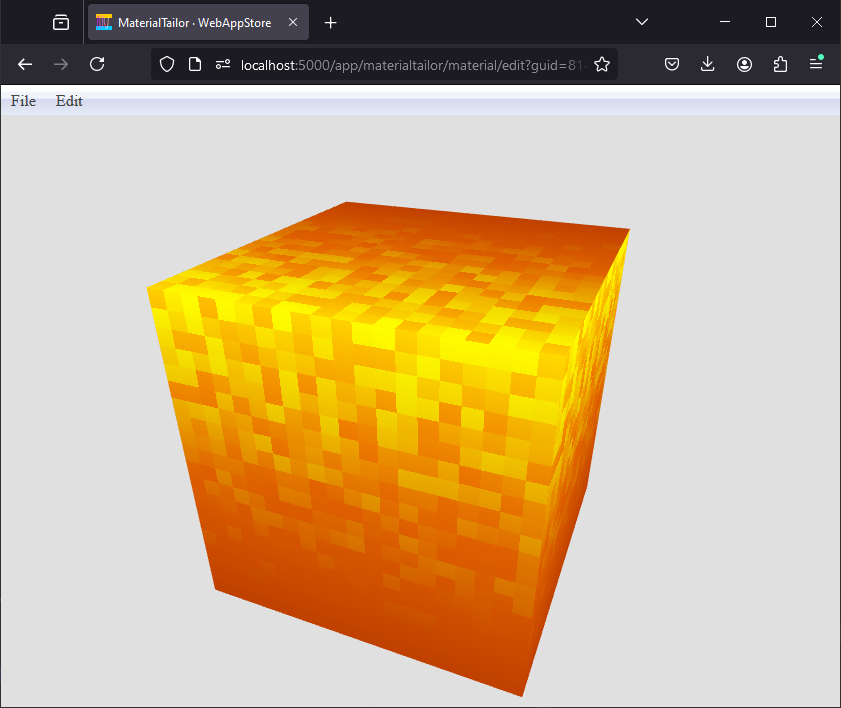
Task: Close the MaterialTailor tab
Action: [291, 22]
